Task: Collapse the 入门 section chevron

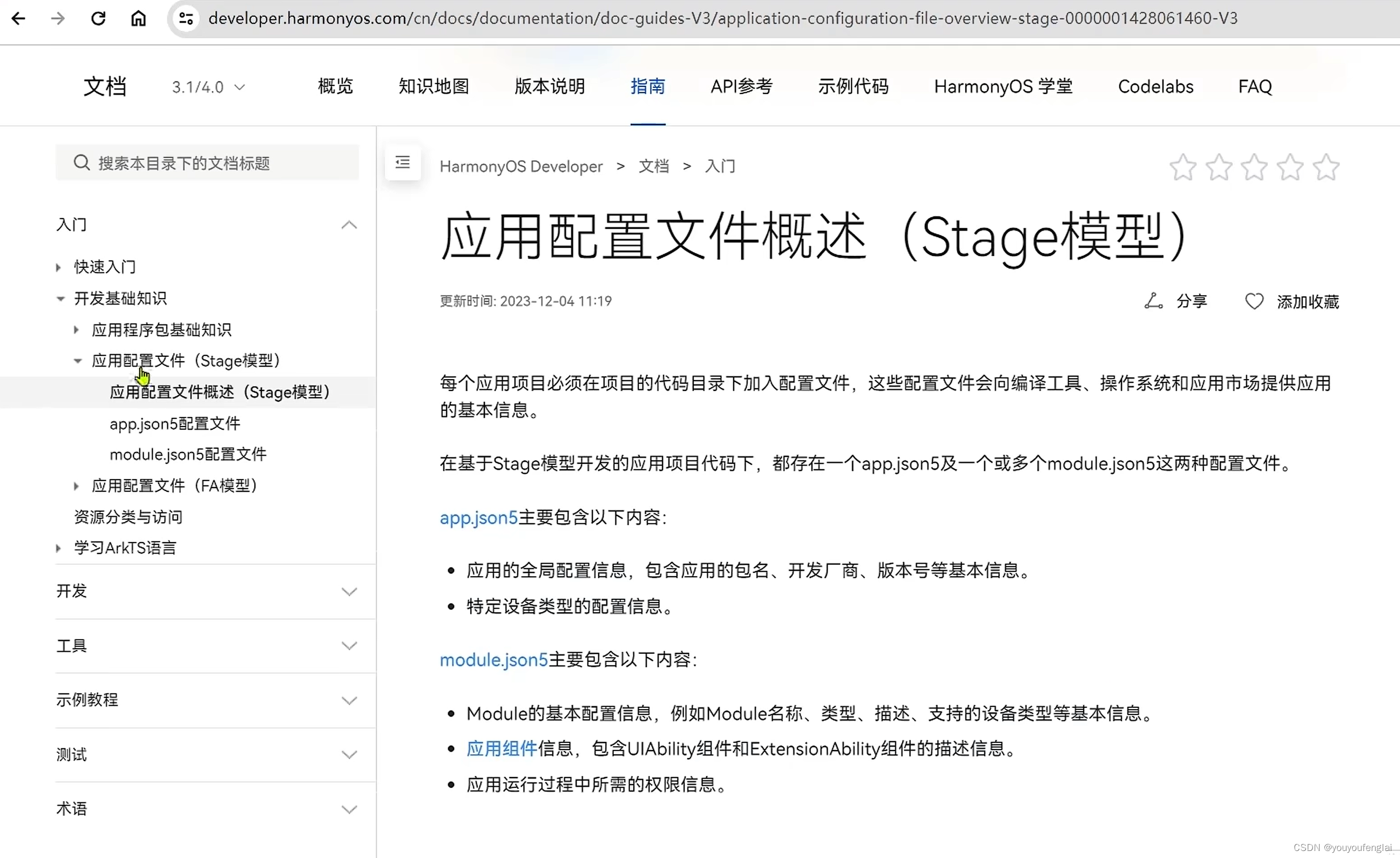Action: click(349, 225)
